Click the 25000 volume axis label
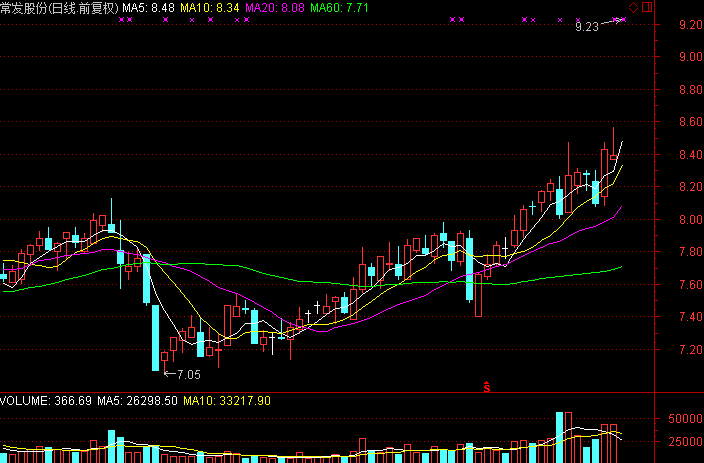This screenshot has height=463, width=704. tap(685, 442)
